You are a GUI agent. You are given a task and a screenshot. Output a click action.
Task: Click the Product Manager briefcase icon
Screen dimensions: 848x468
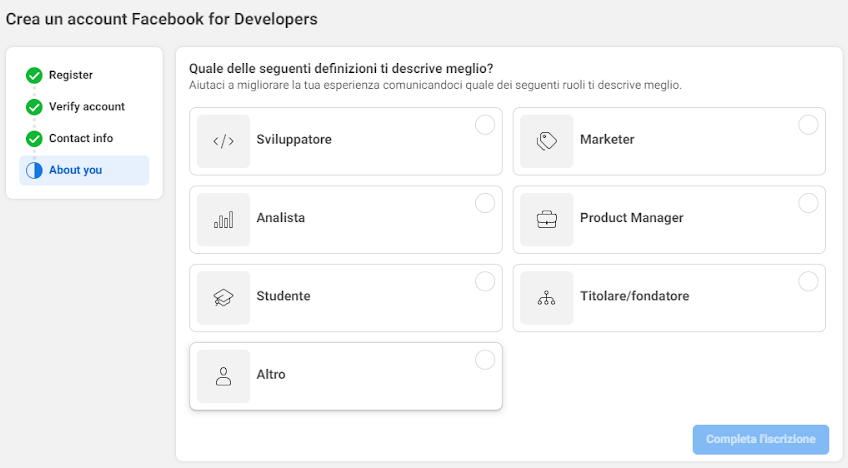[x=546, y=219]
